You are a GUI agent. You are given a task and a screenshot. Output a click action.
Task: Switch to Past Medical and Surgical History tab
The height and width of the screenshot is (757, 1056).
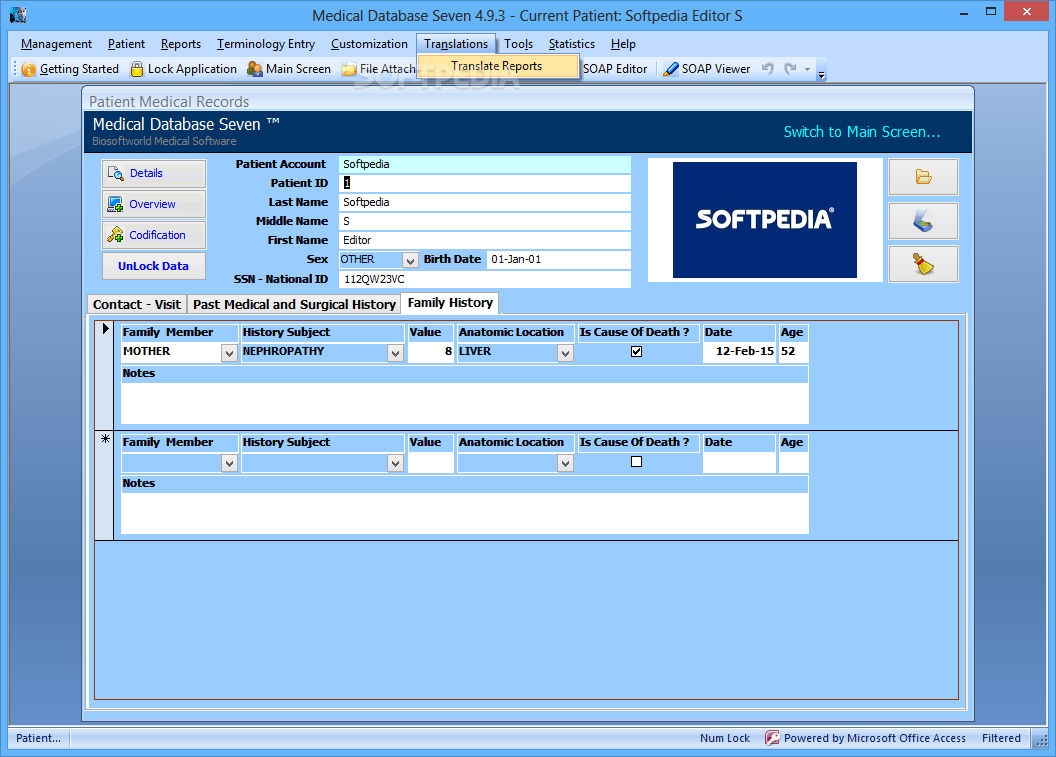pos(294,304)
